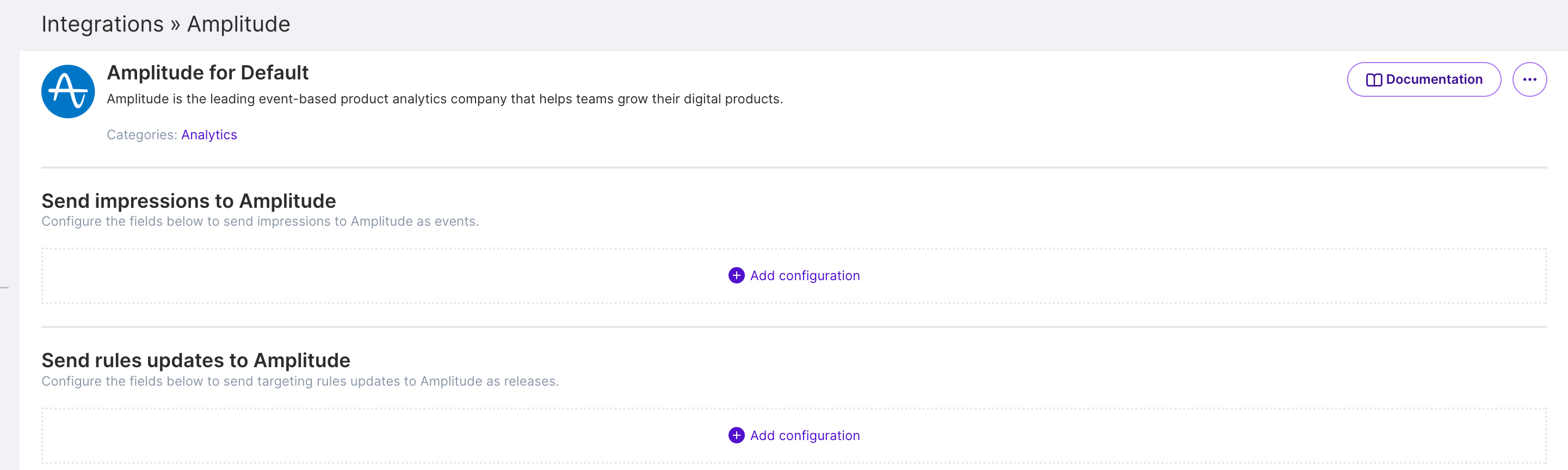1568x470 pixels.
Task: Click the book icon beside Documentation
Action: click(1373, 80)
